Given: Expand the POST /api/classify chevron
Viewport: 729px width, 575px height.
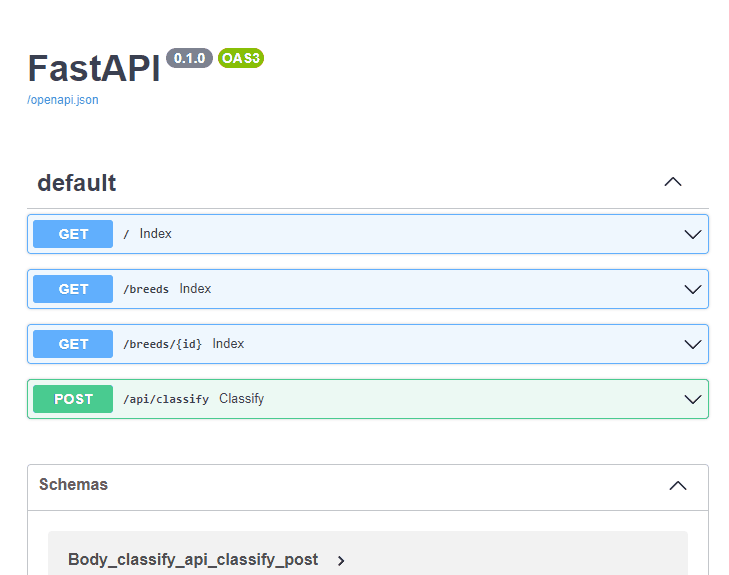Looking at the screenshot, I should (x=693, y=399).
